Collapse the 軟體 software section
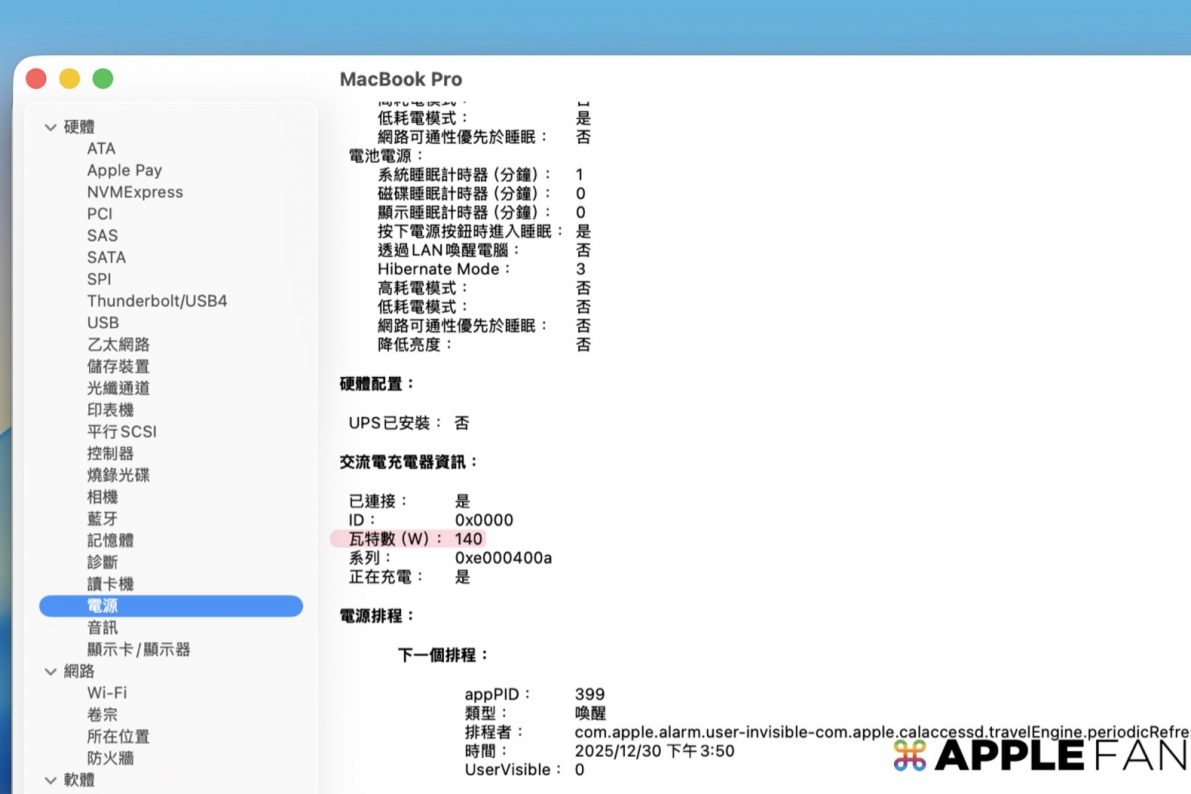 point(51,780)
